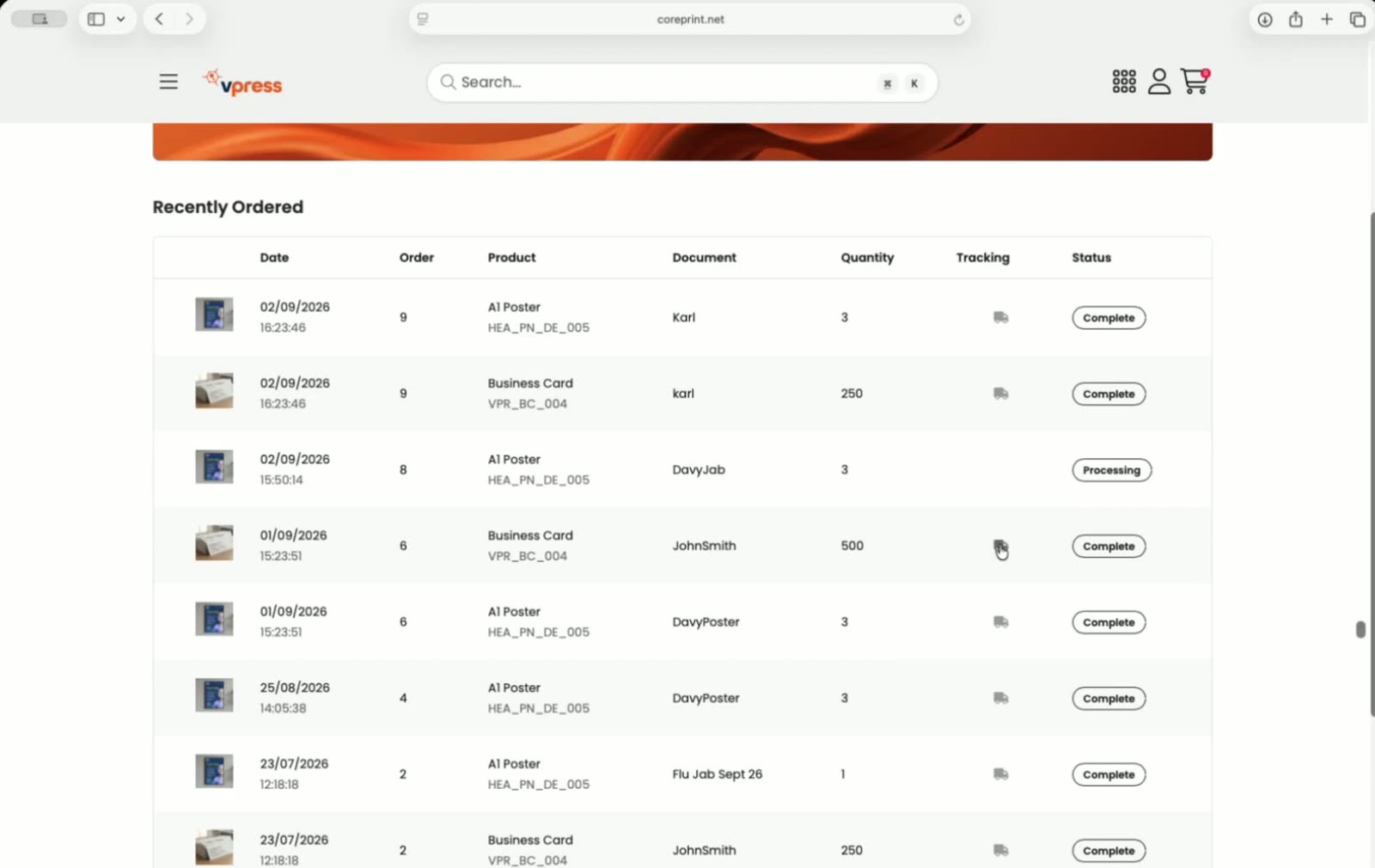Select the DavyJab document name

click(699, 470)
